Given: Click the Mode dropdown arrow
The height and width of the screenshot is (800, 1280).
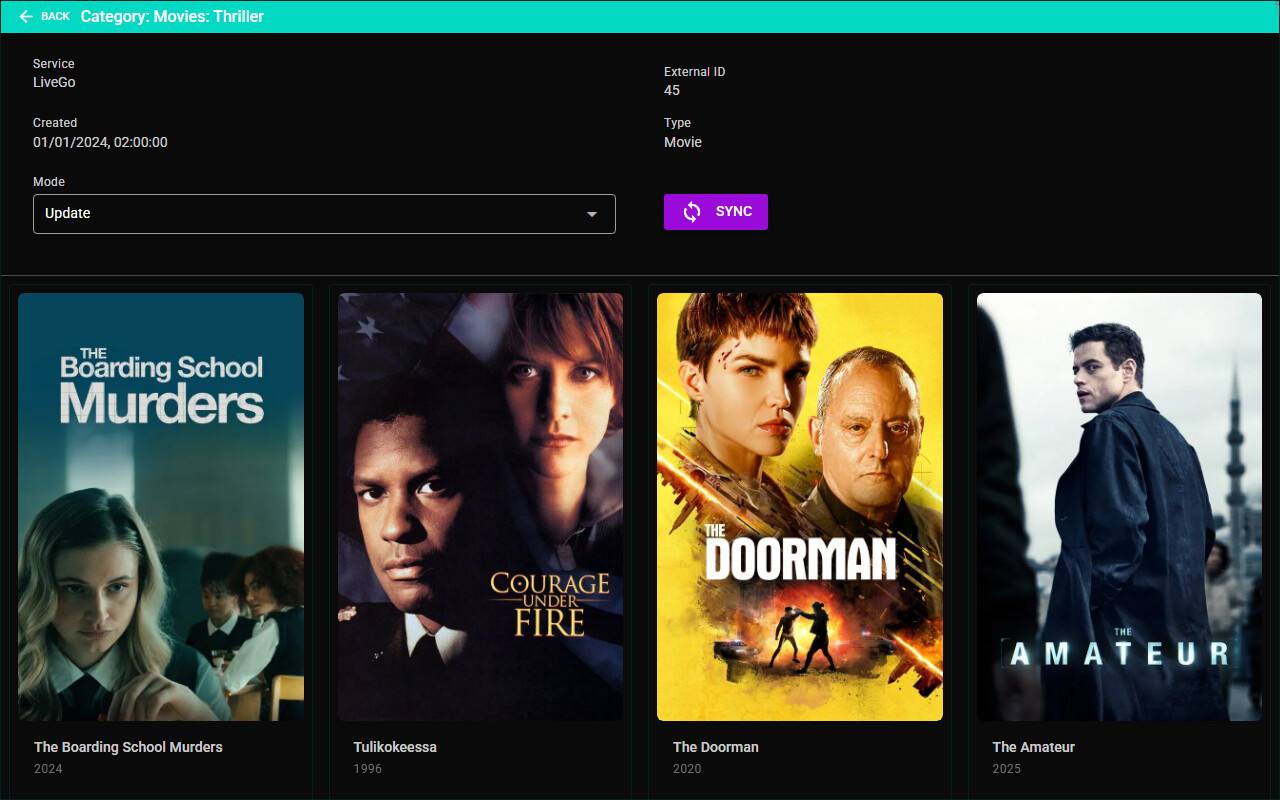Looking at the screenshot, I should pyautogui.click(x=592, y=214).
